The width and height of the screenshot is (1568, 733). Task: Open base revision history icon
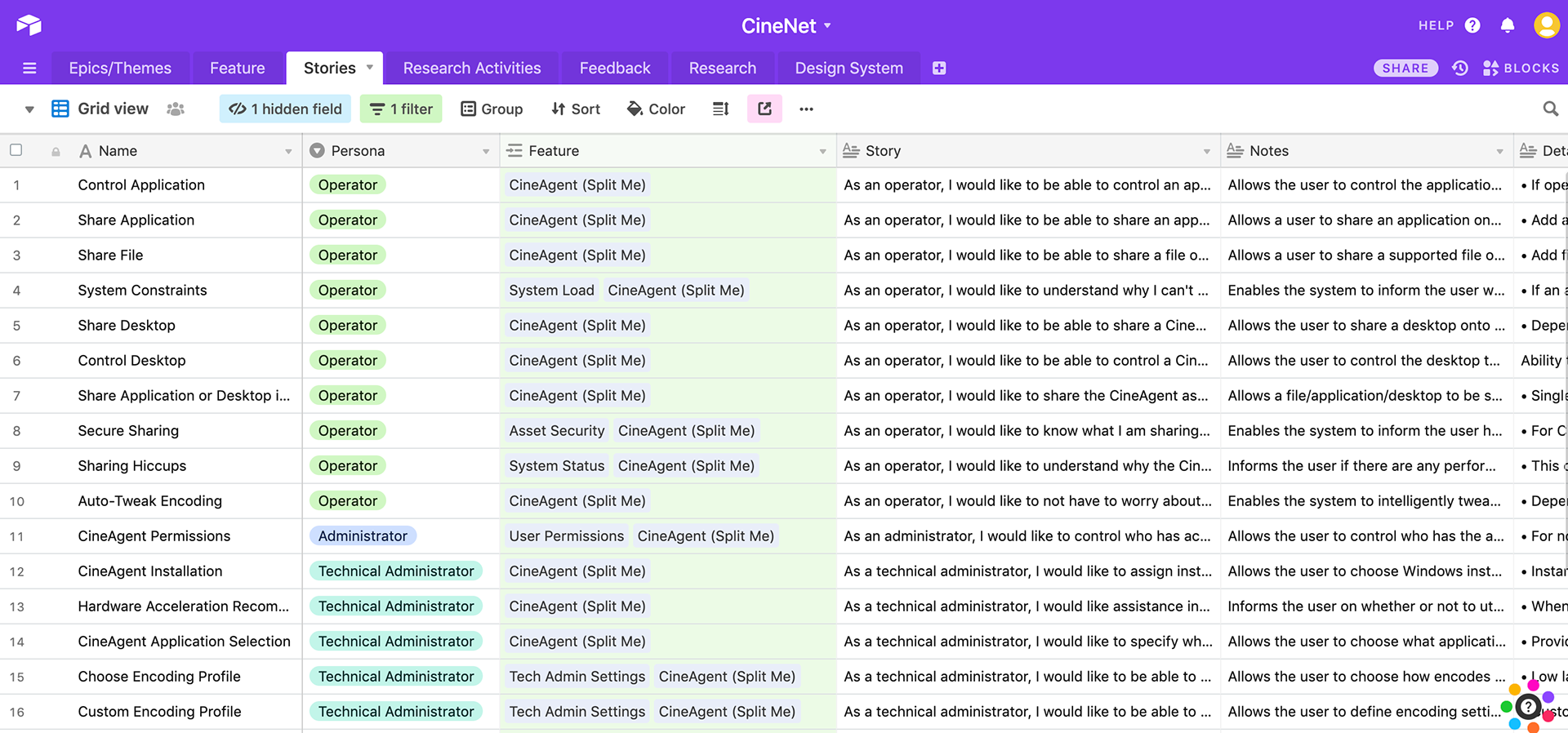coord(1460,69)
